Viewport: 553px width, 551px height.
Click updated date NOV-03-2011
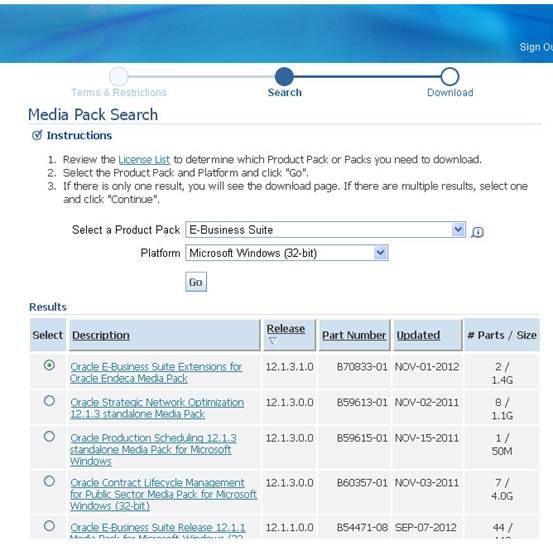(x=427, y=482)
